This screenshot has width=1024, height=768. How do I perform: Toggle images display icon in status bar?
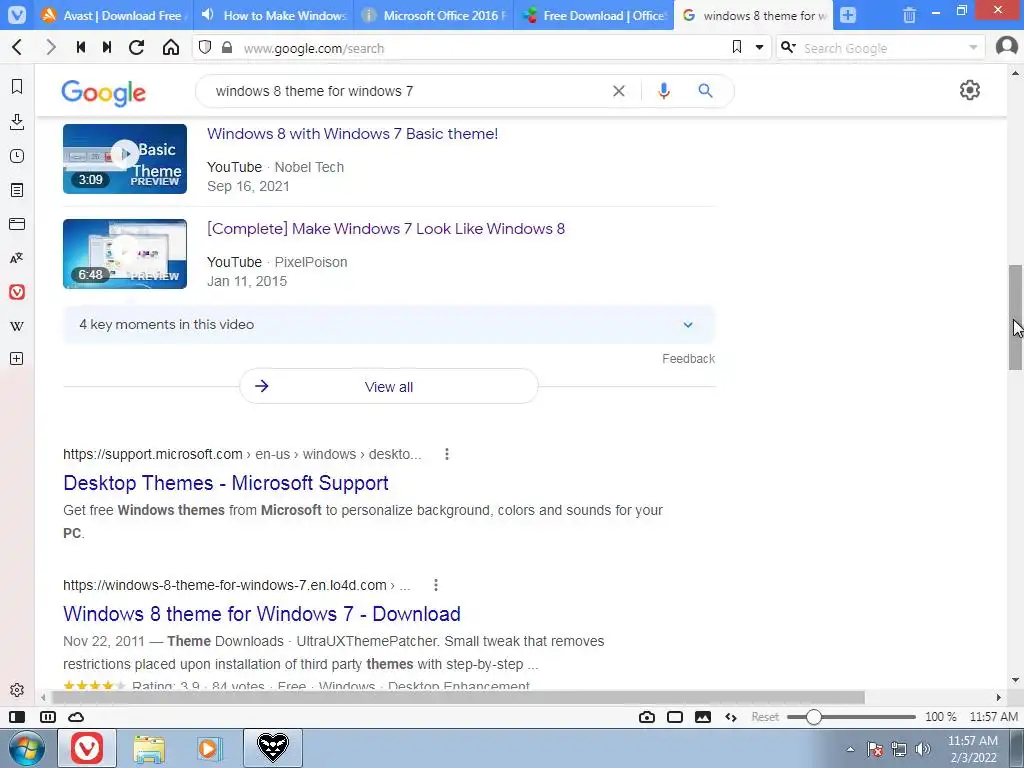click(703, 717)
